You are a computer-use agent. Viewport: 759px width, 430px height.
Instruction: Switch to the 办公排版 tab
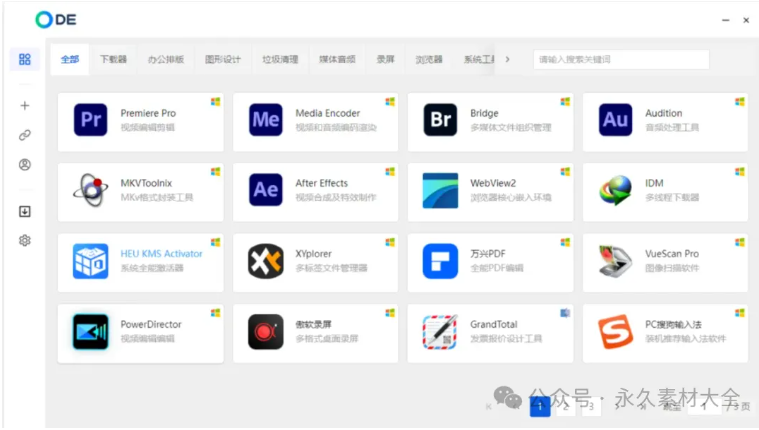point(166,59)
